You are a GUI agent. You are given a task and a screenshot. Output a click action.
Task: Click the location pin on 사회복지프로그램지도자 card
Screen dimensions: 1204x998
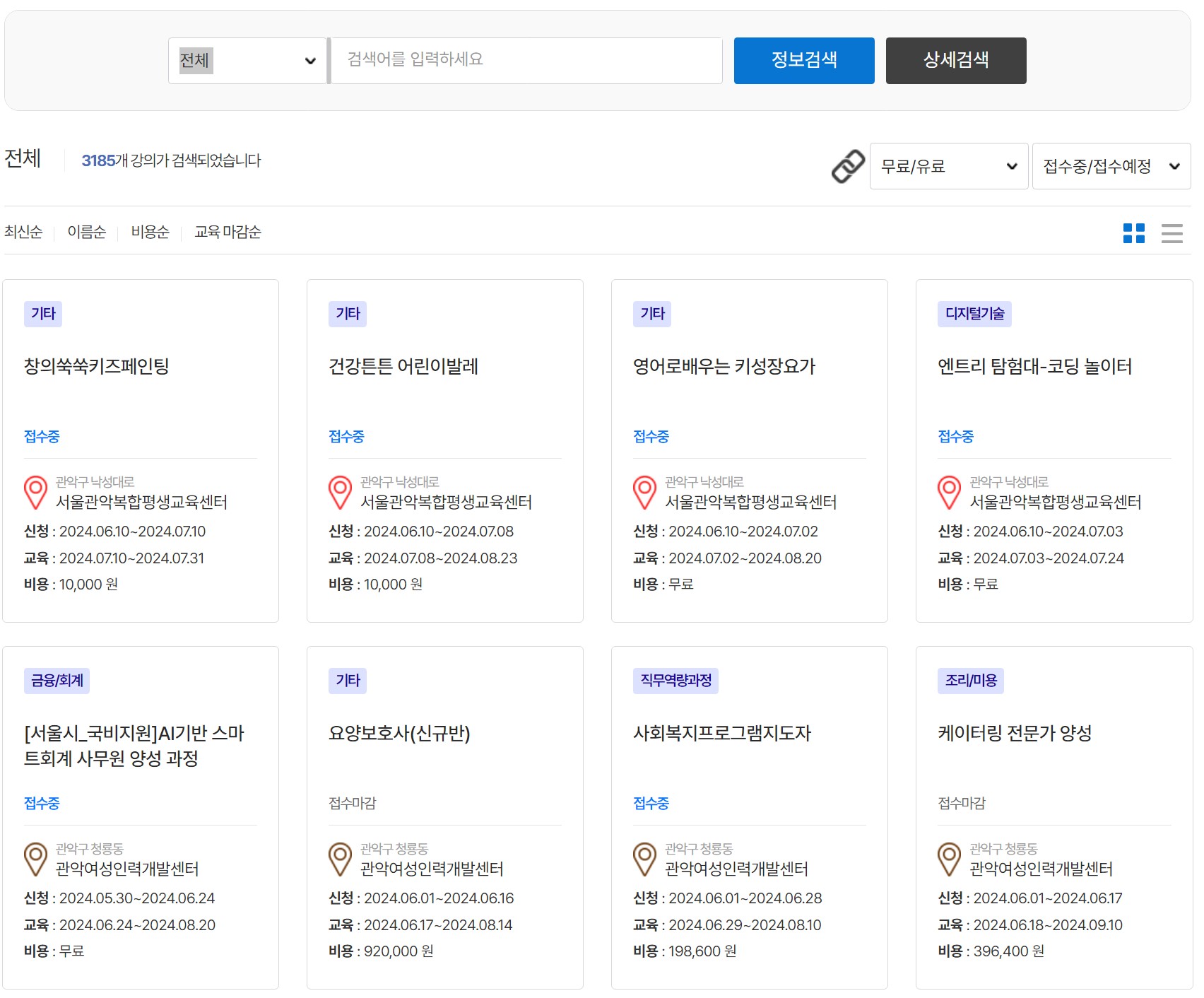pos(643,860)
